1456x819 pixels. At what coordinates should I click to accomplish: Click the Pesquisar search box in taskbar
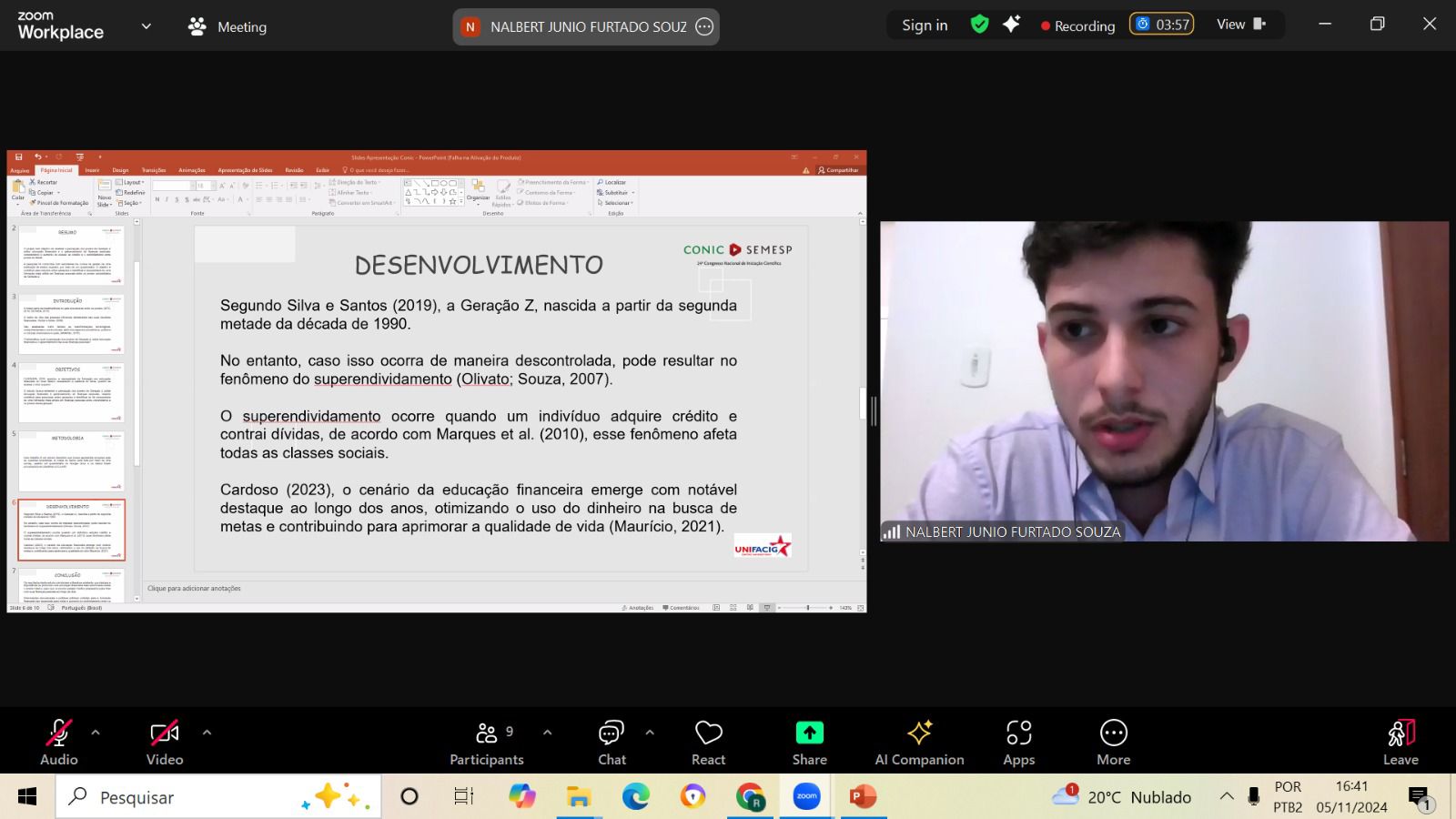coord(218,797)
